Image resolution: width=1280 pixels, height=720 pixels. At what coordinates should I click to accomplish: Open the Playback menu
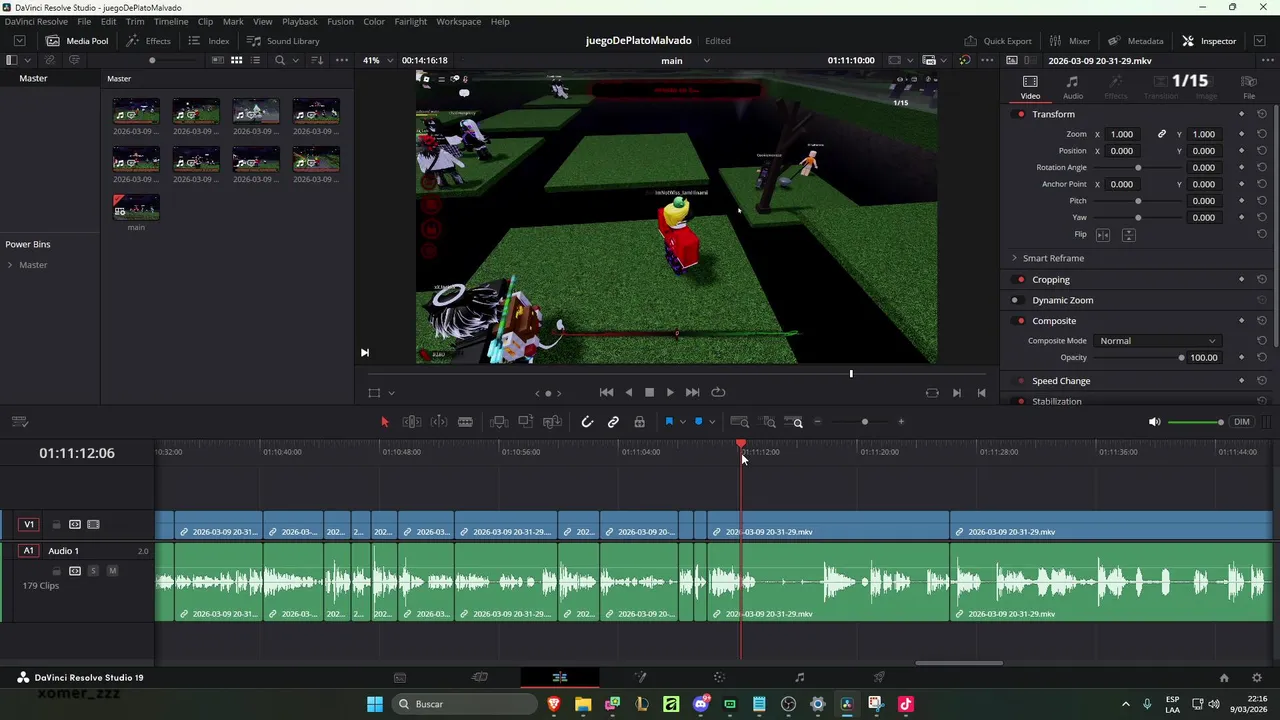299,21
